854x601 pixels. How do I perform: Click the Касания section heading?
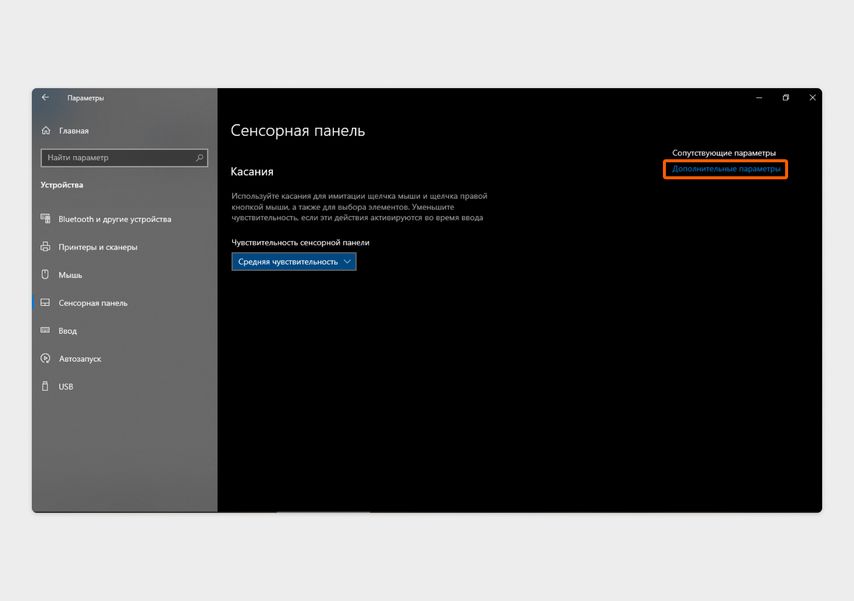tap(252, 172)
